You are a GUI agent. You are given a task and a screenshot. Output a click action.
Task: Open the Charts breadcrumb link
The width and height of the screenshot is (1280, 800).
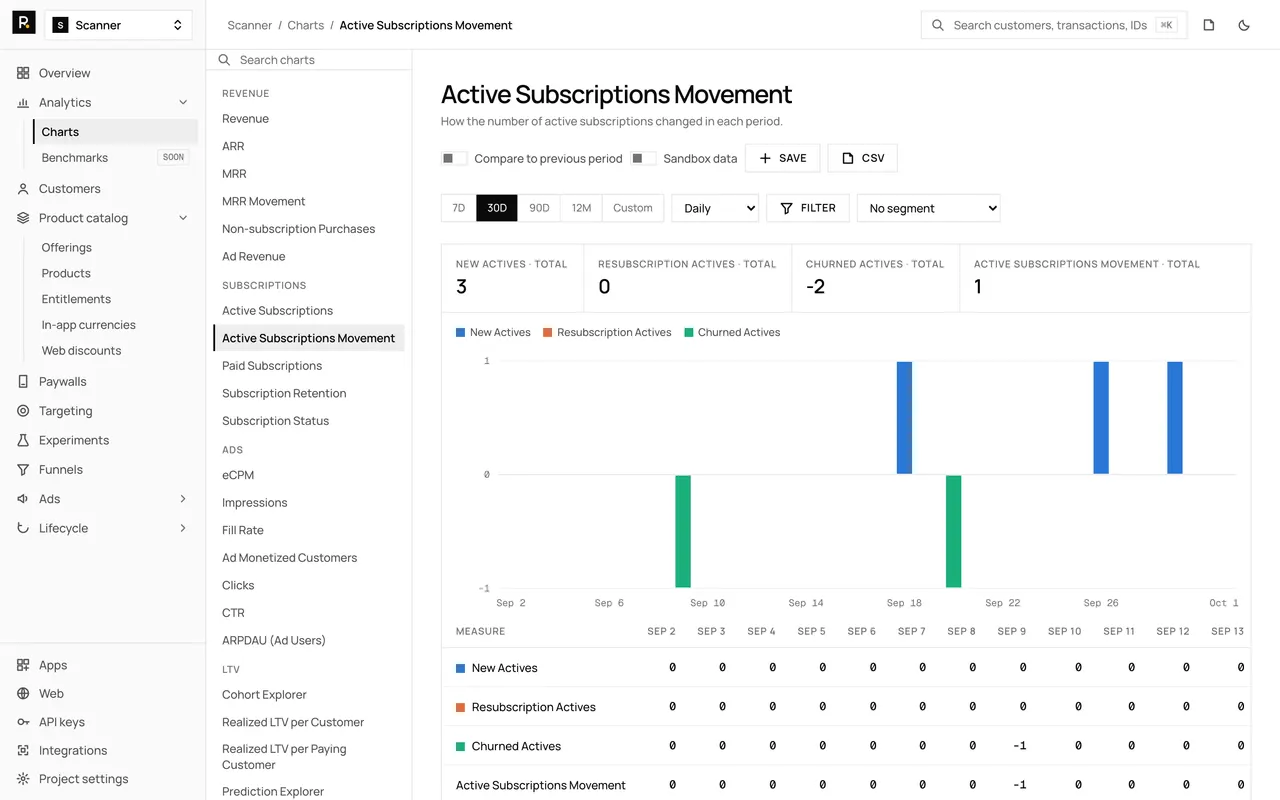306,25
